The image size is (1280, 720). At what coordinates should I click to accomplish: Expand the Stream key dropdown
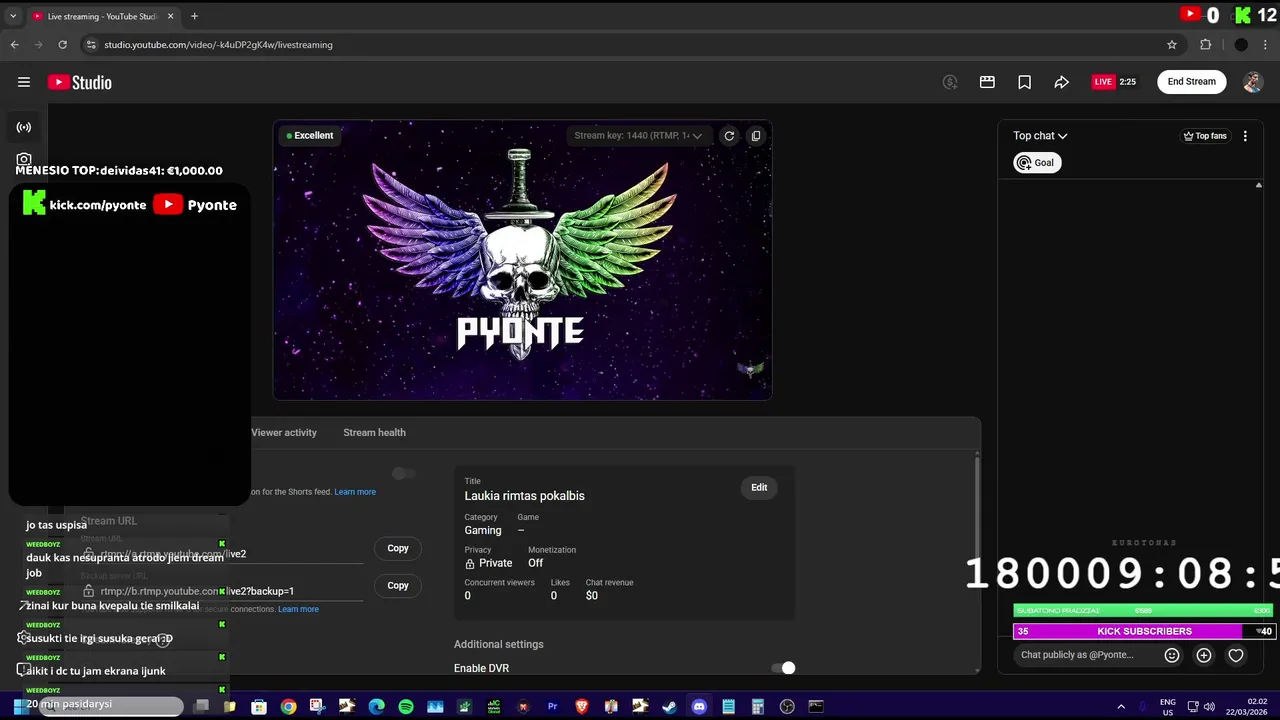[x=638, y=135]
